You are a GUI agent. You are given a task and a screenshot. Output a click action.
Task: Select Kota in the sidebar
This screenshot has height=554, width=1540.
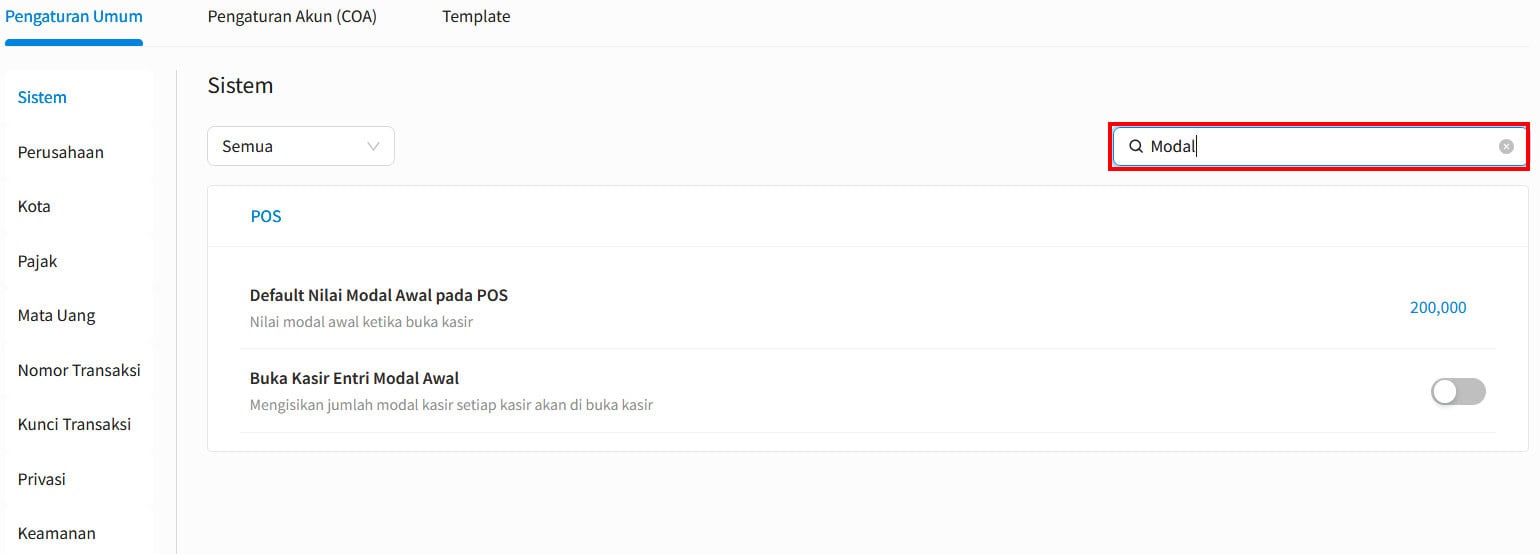34,206
